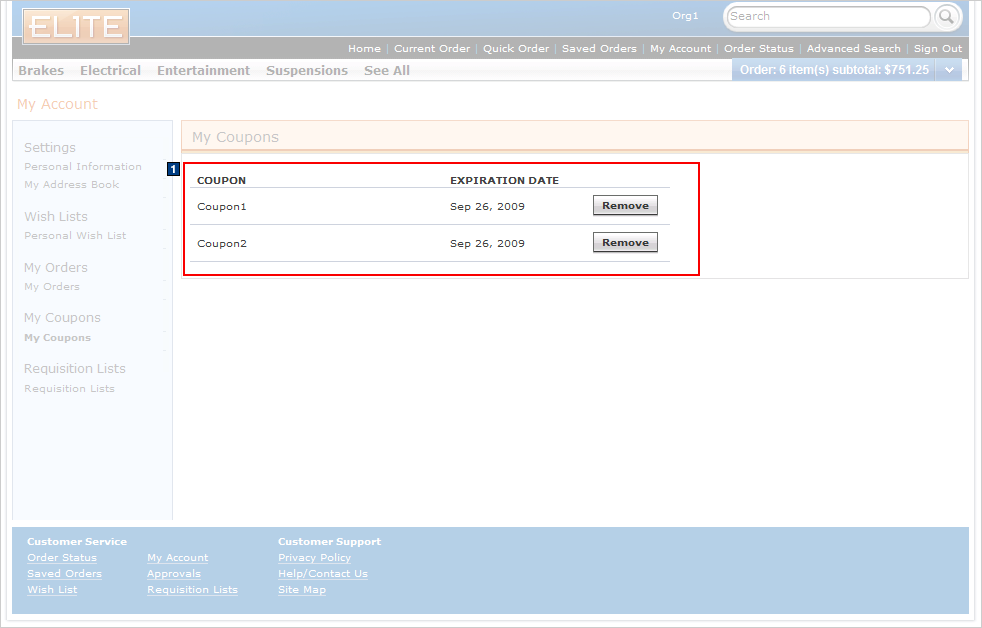Sign Out of the store
Image resolution: width=982 pixels, height=628 pixels.
938,48
